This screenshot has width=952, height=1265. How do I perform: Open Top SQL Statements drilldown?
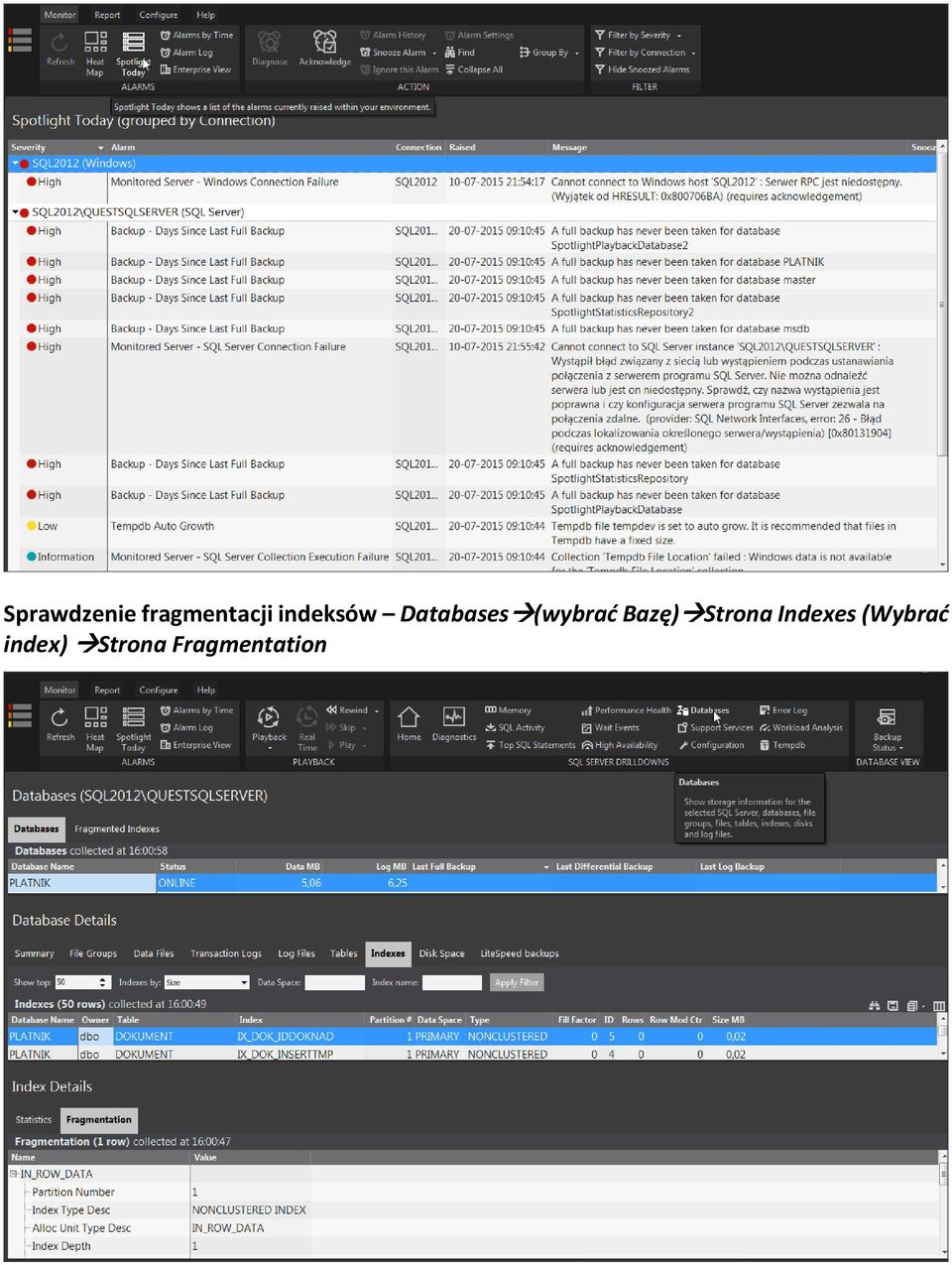click(x=531, y=745)
